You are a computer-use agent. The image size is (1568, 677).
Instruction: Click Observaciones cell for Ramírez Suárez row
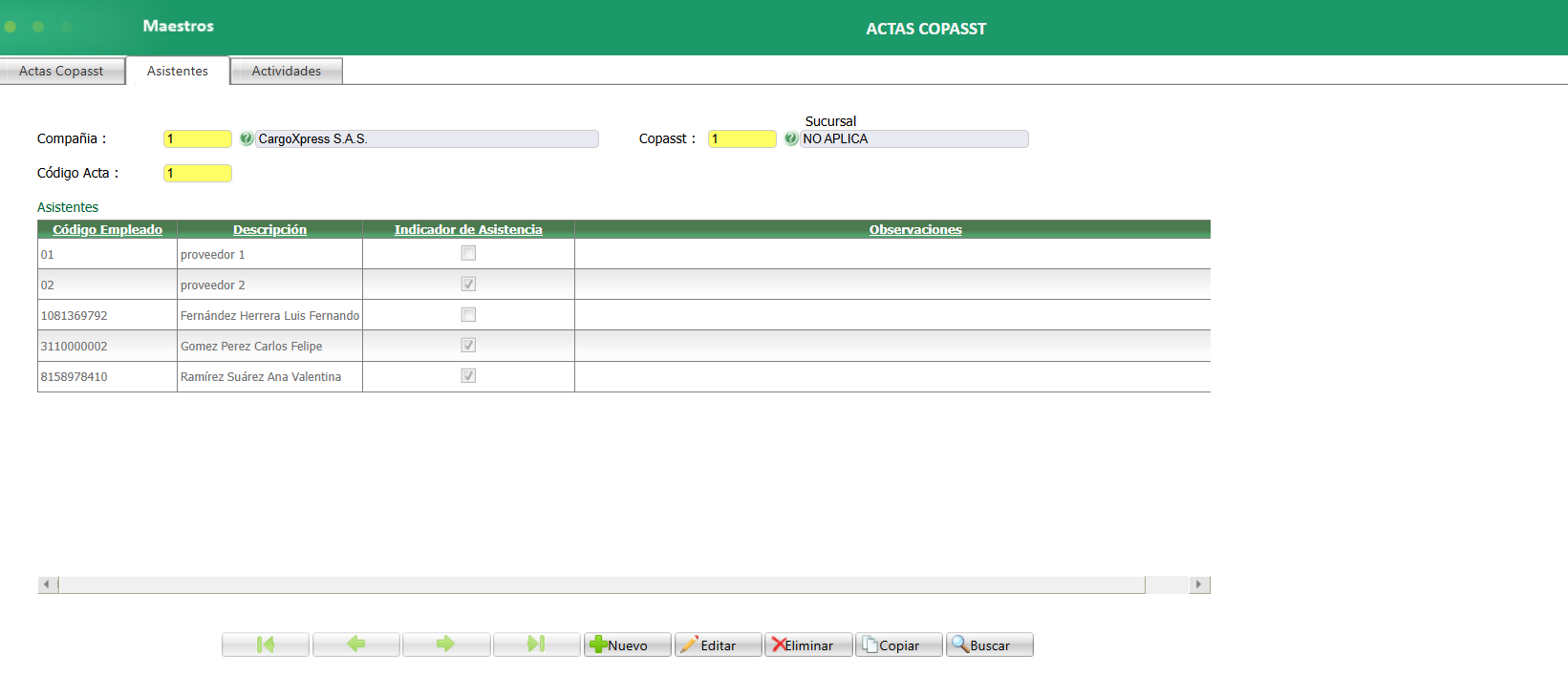pyautogui.click(x=892, y=376)
